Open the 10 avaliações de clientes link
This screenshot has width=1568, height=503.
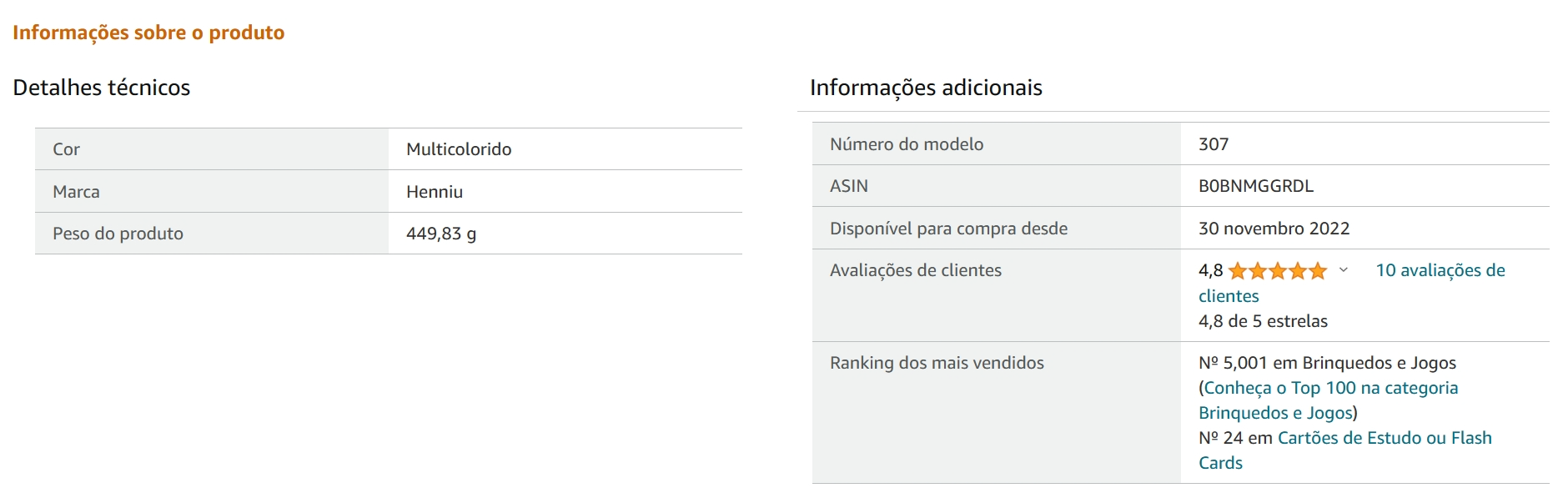pos(1440,270)
